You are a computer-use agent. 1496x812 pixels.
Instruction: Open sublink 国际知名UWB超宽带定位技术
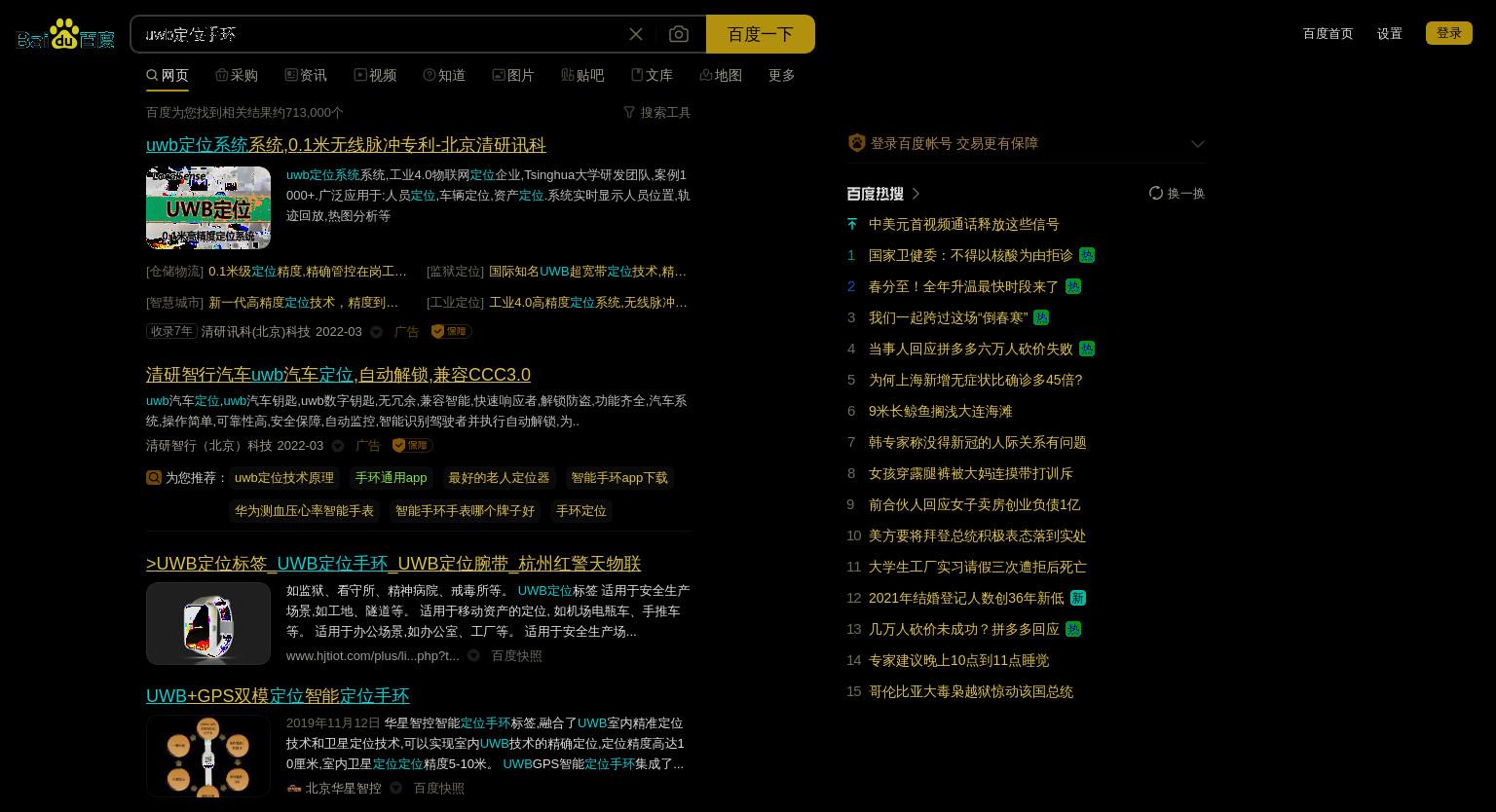coord(587,271)
